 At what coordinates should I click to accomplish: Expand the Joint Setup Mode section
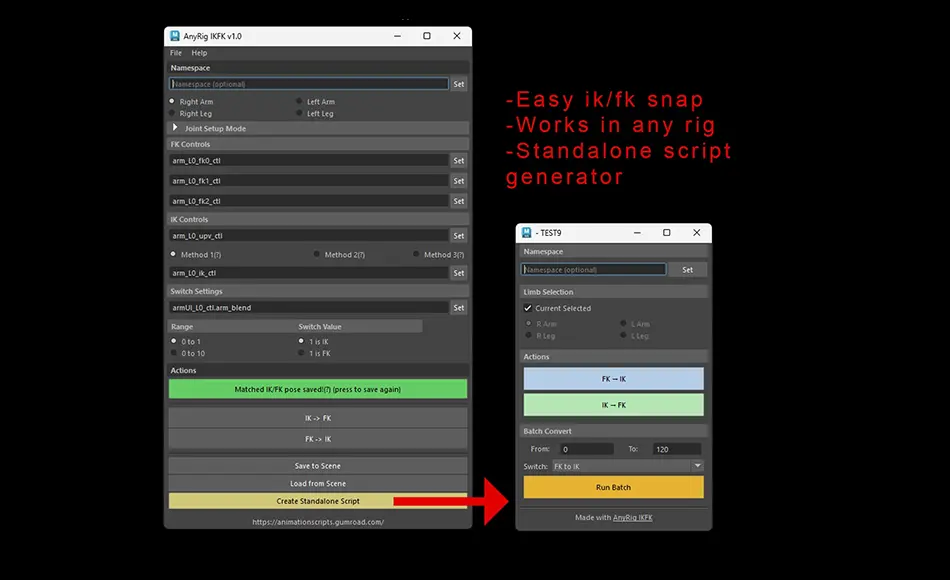click(175, 128)
